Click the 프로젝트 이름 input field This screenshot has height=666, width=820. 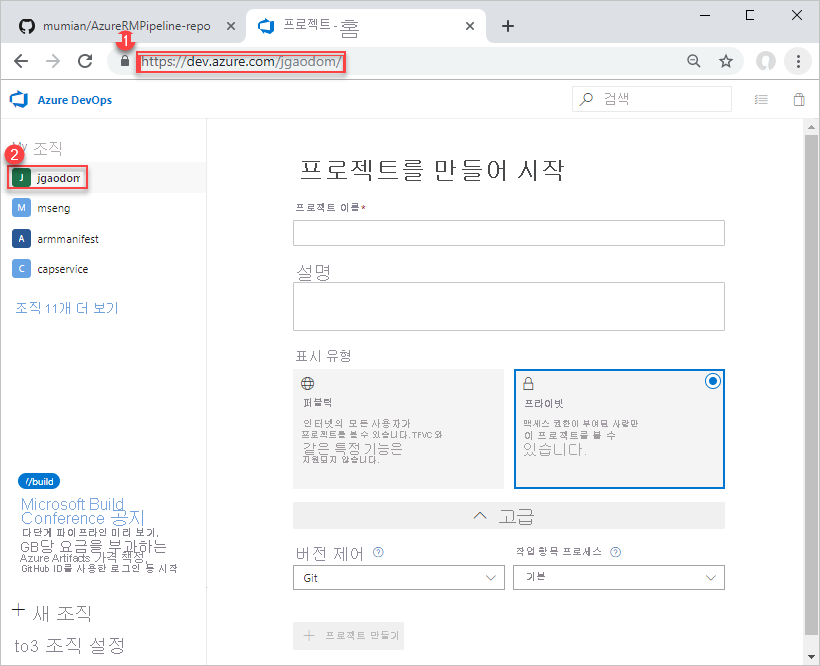coord(508,233)
